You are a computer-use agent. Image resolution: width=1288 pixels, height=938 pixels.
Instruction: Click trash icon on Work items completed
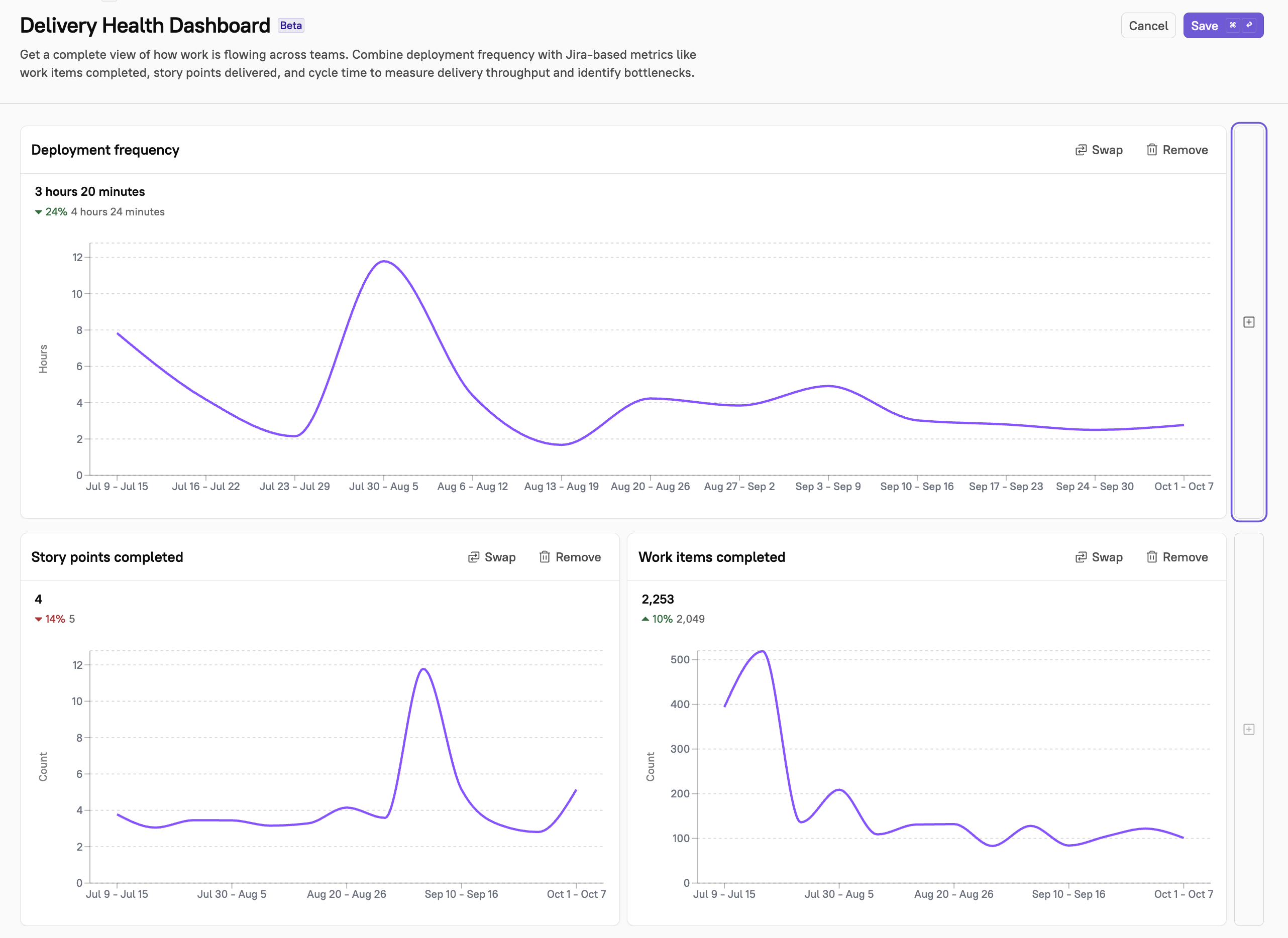1151,557
